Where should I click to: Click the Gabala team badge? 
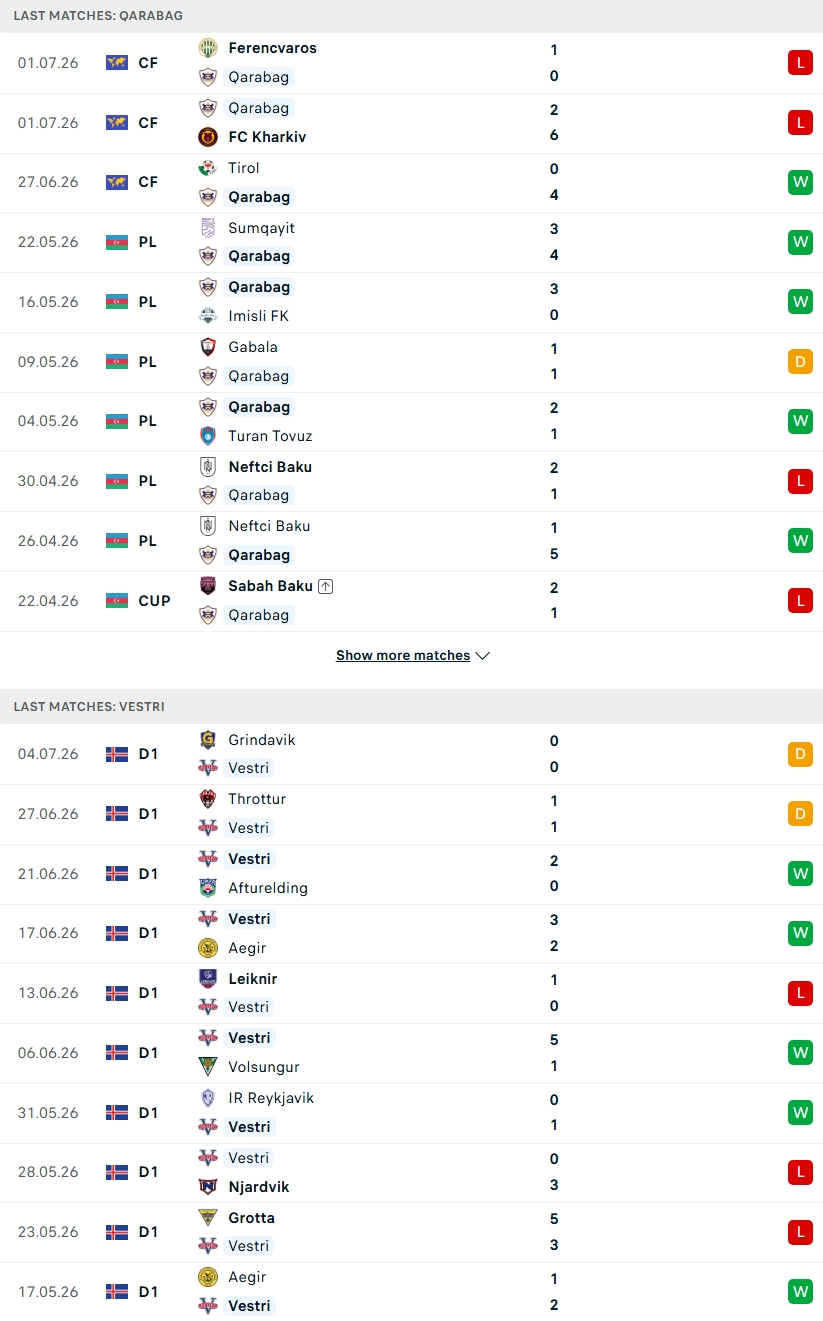[x=208, y=347]
